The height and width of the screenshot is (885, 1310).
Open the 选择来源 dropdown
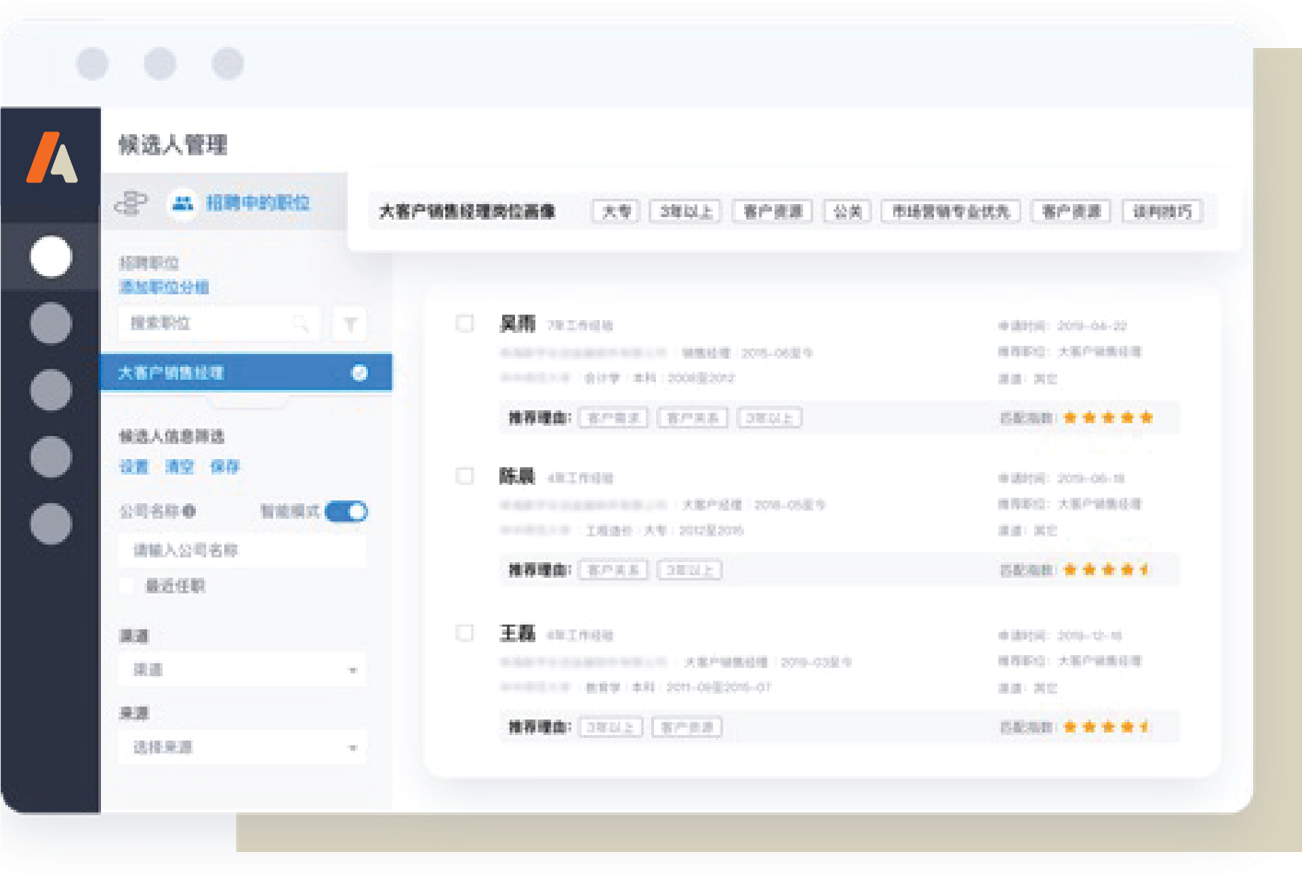click(x=242, y=748)
